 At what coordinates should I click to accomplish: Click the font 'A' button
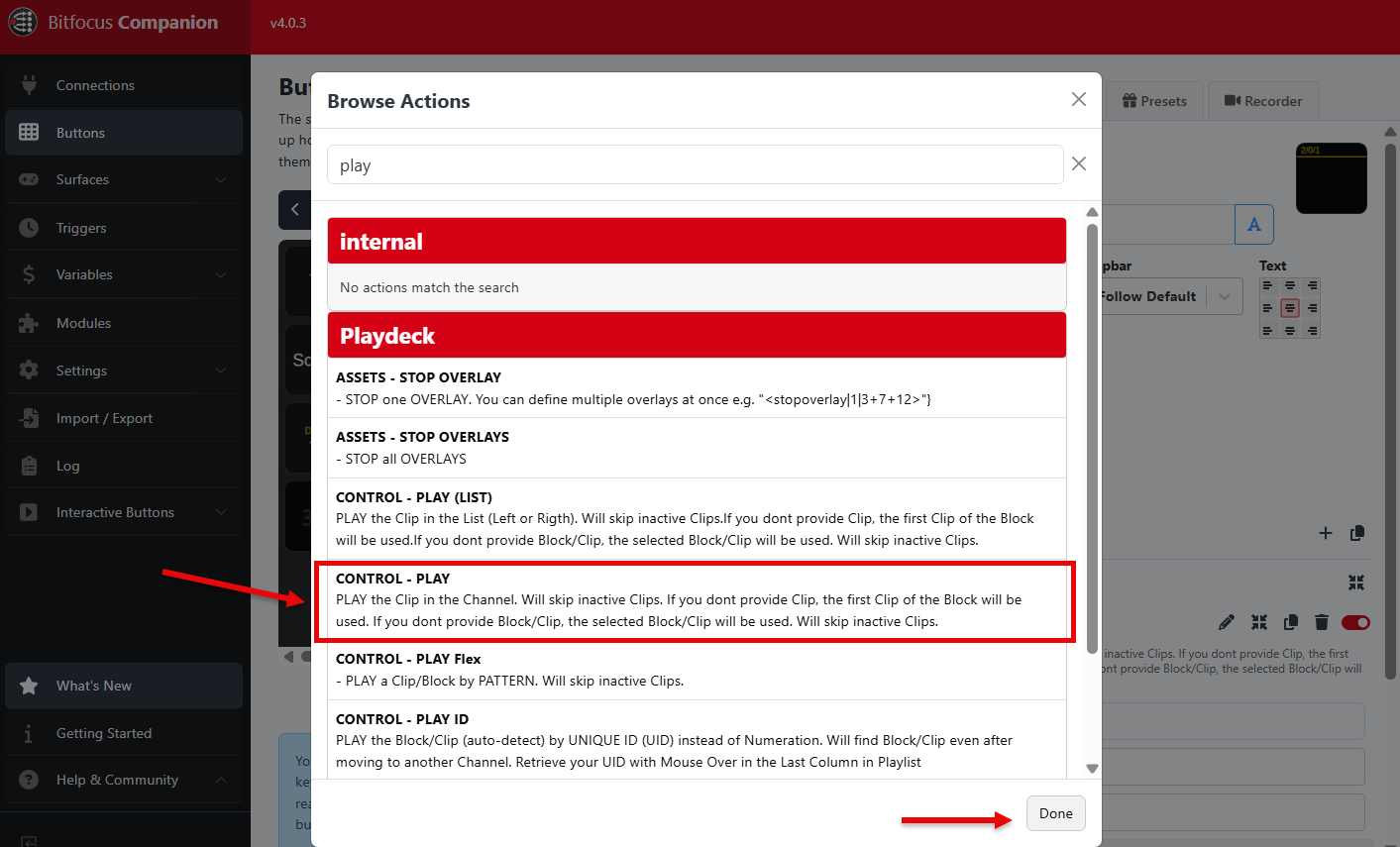[x=1254, y=225]
